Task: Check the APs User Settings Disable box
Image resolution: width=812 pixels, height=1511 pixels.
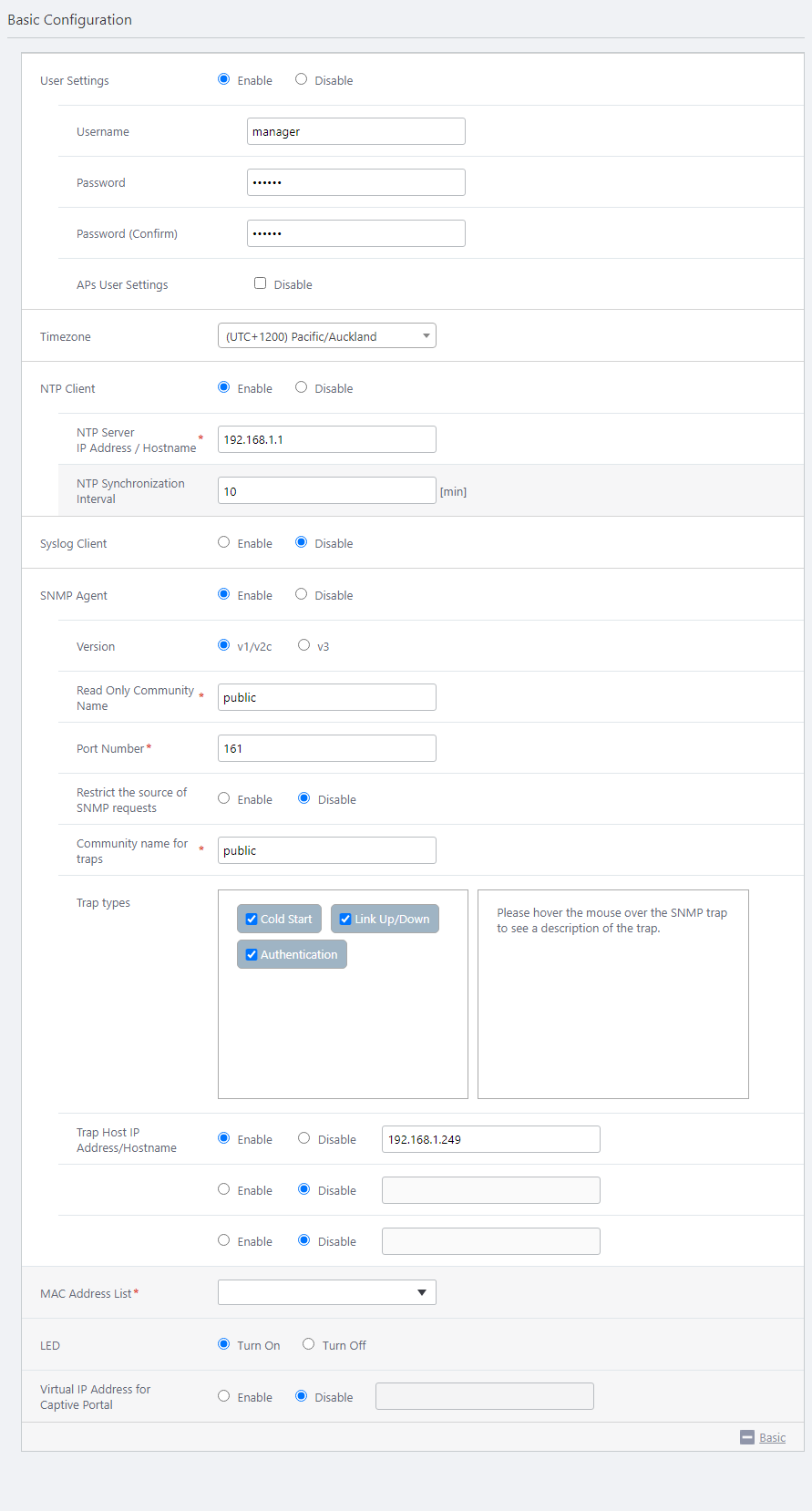Action: (x=261, y=283)
